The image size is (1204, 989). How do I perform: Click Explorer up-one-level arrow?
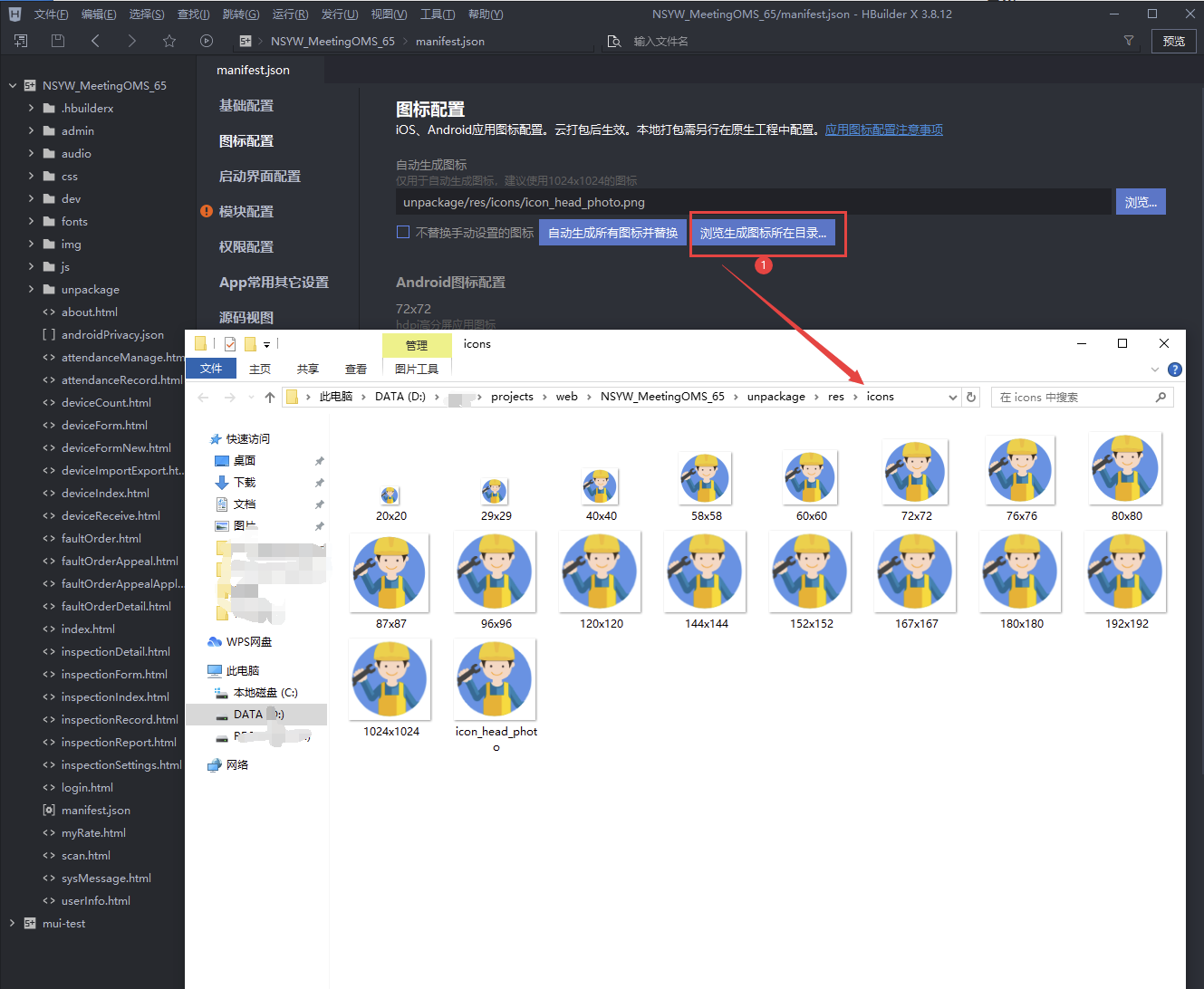point(270,397)
